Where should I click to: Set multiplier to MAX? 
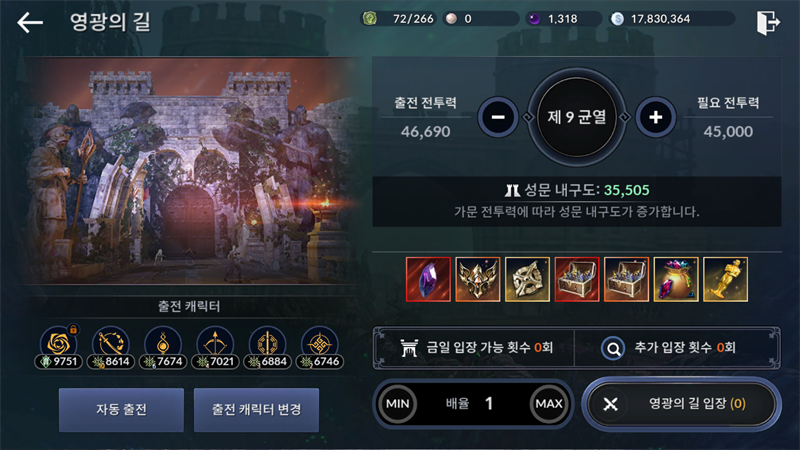pos(549,404)
